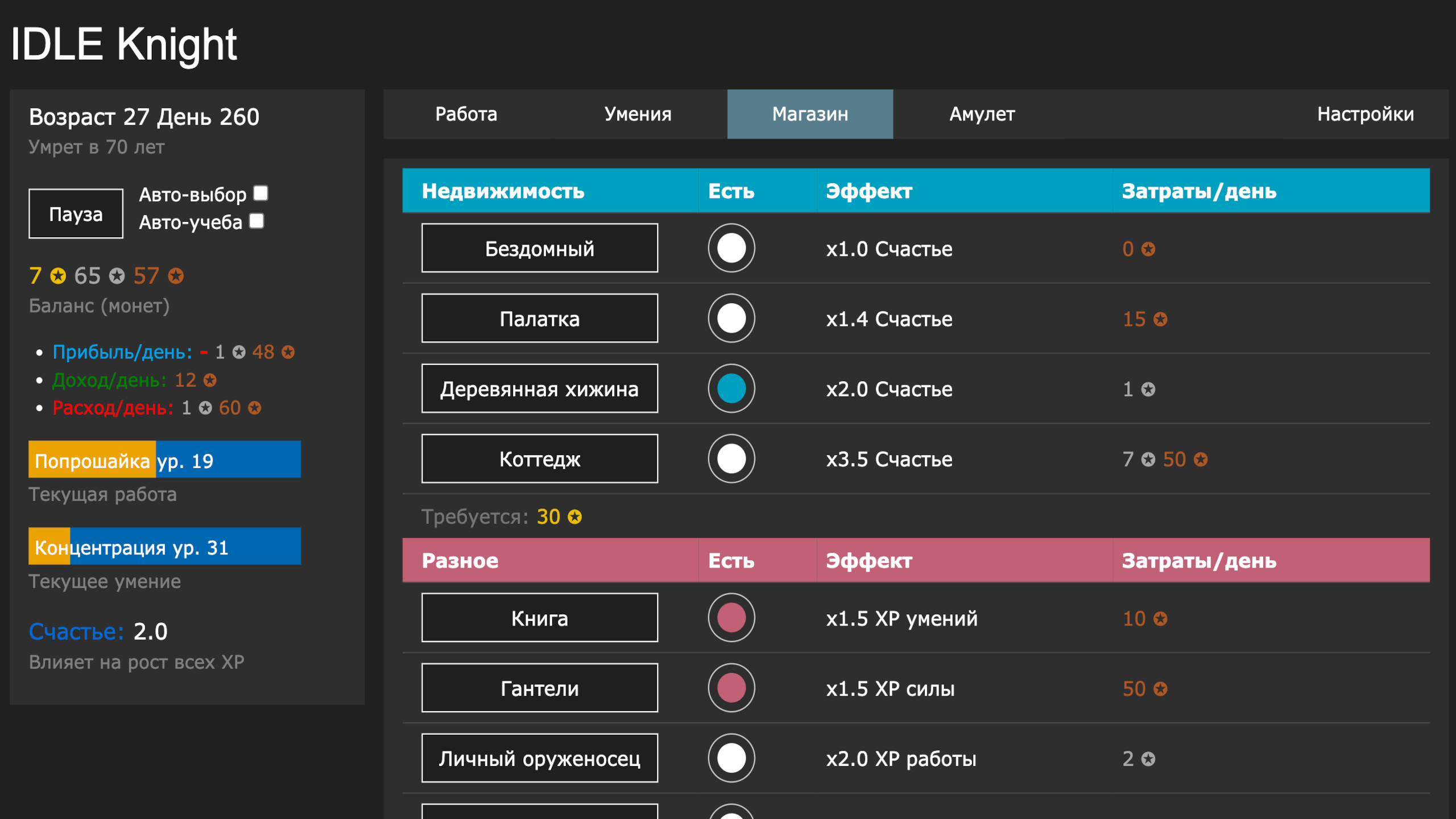Screen dimensions: 1456x819
Task: Enable the Гантели item toggle
Action: (731, 688)
